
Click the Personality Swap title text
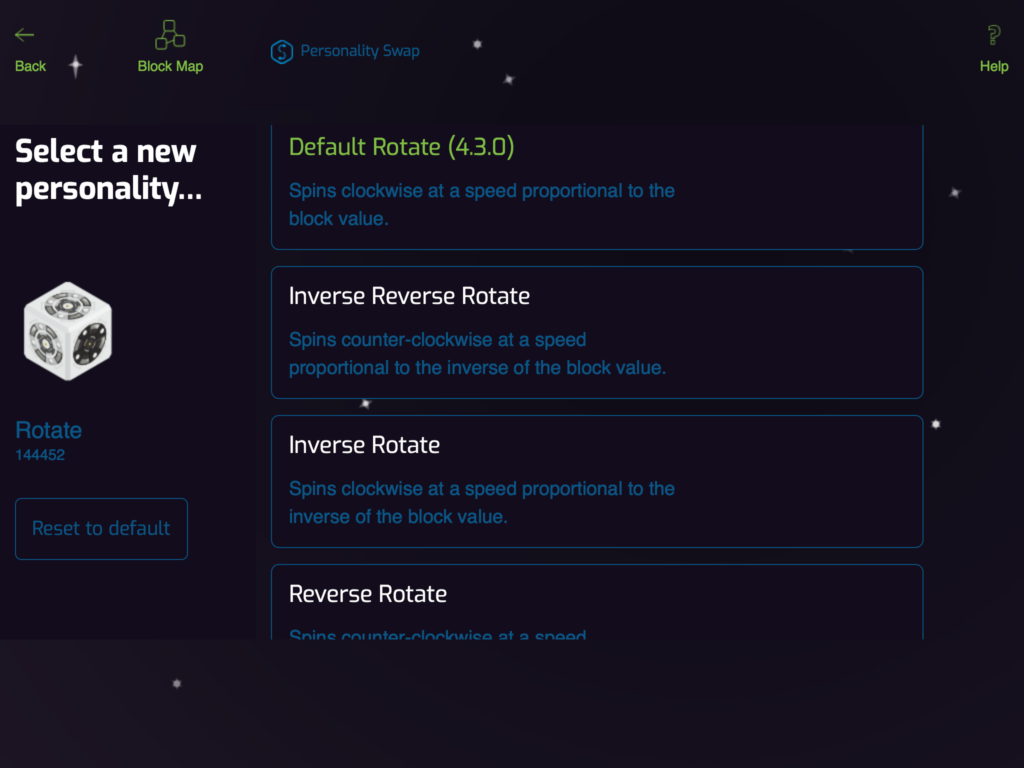(360, 51)
